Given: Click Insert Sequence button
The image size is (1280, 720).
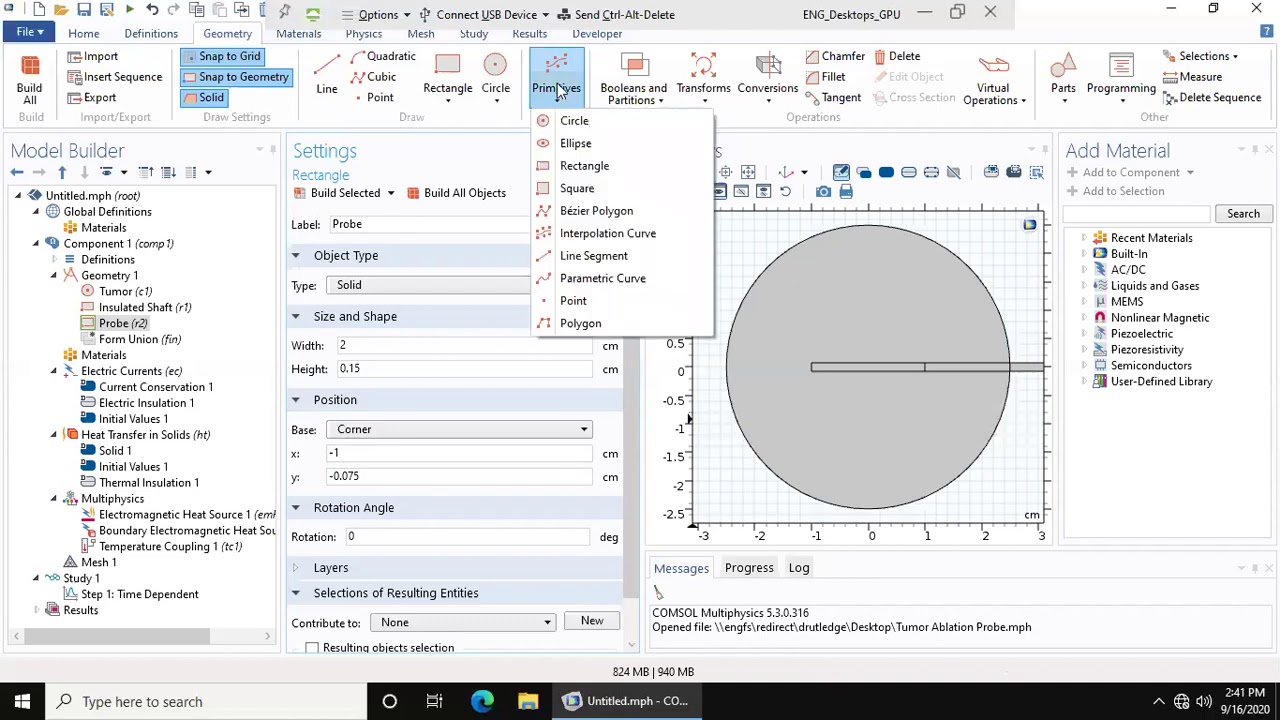Looking at the screenshot, I should pyautogui.click(x=114, y=77).
